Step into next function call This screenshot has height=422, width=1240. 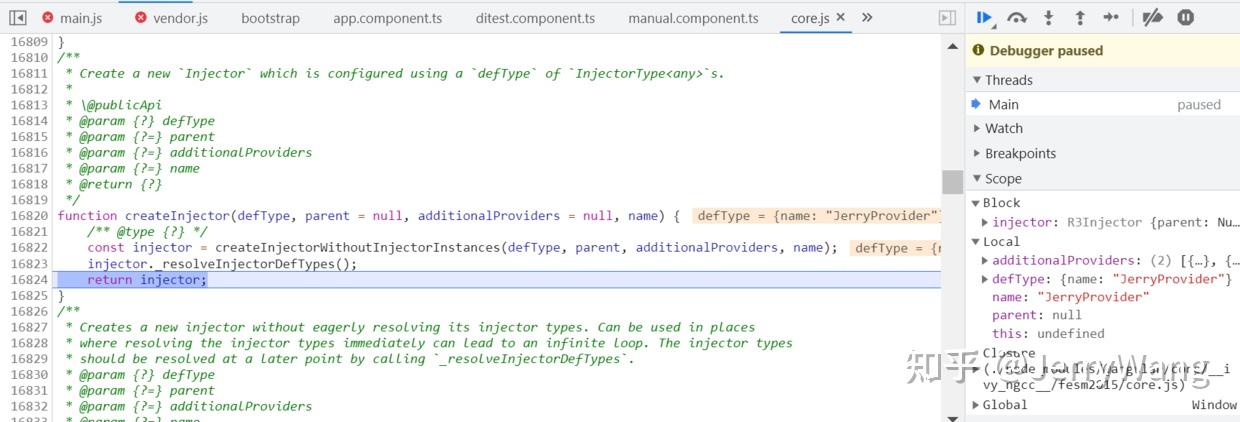click(x=1049, y=17)
